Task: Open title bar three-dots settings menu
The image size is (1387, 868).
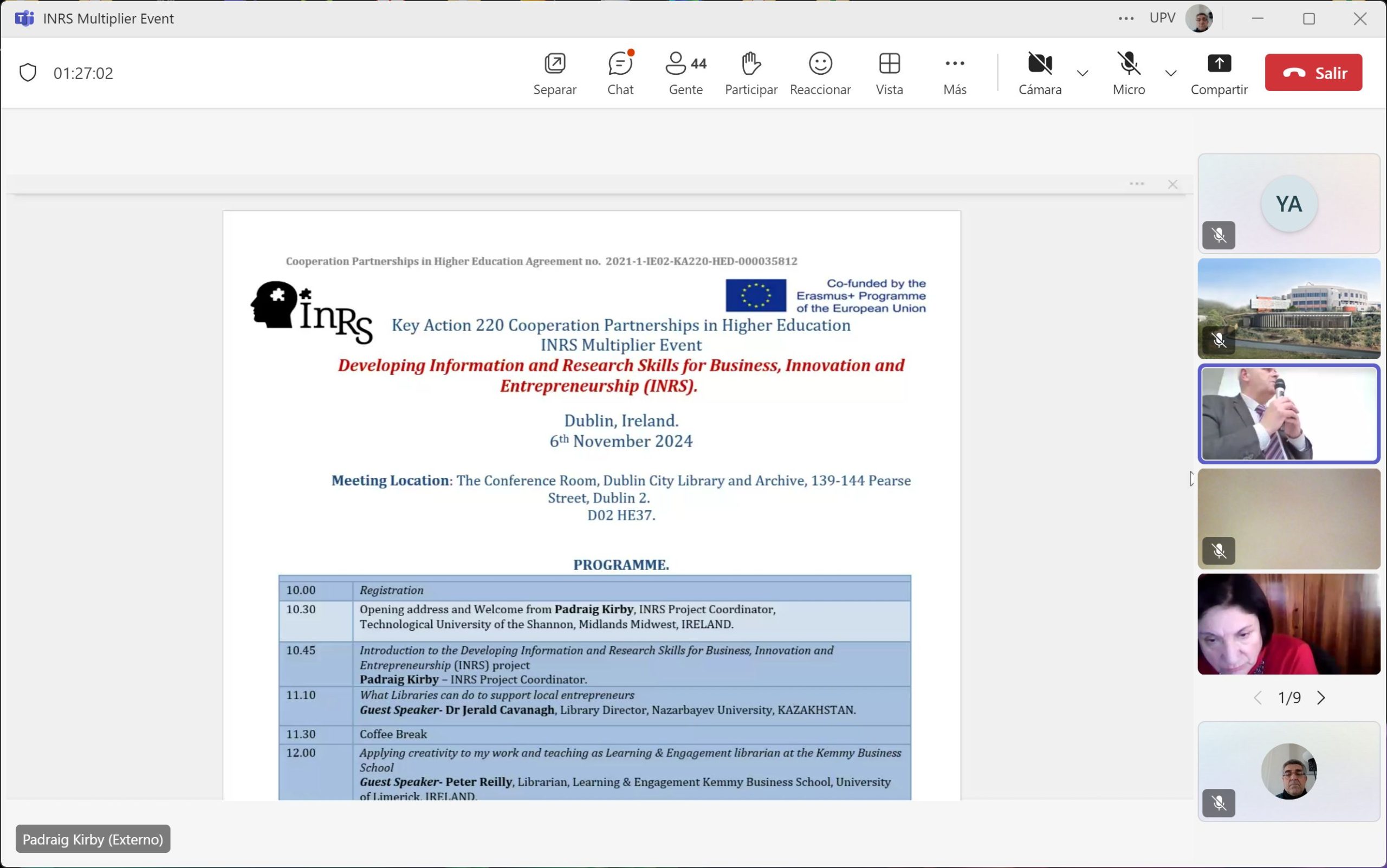Action: tap(1126, 18)
